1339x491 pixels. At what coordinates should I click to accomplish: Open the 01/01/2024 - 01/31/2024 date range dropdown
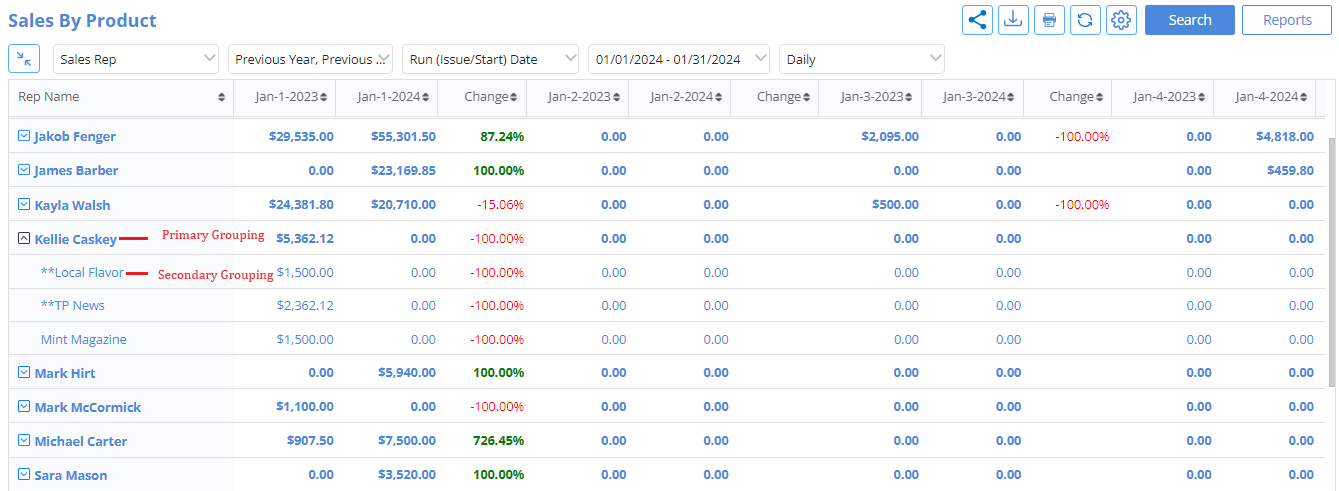pyautogui.click(x=679, y=59)
